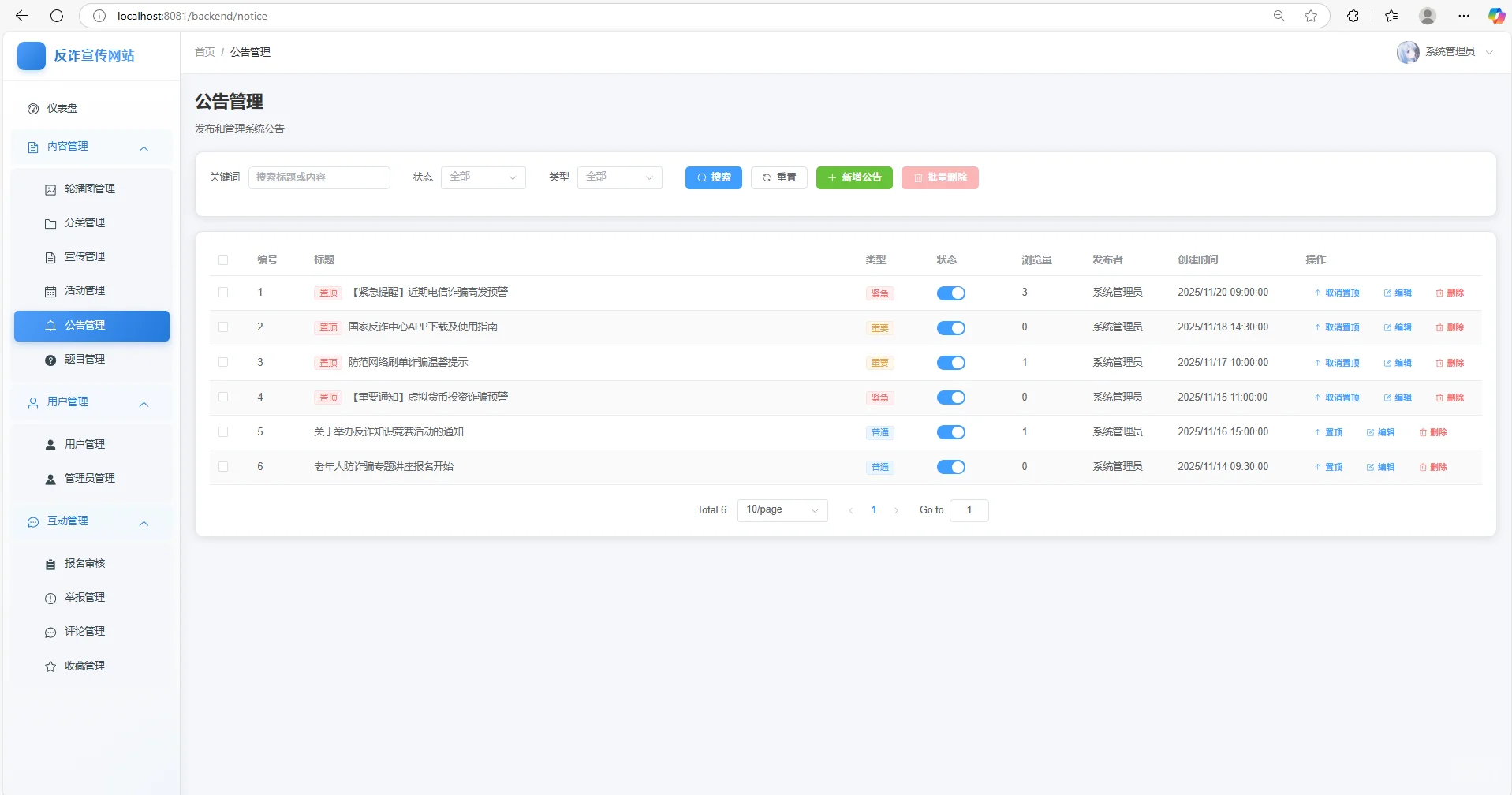1512x795 pixels.
Task: Disable status toggle for 老年人防诈骗专题讲座报名开始
Action: [x=951, y=466]
